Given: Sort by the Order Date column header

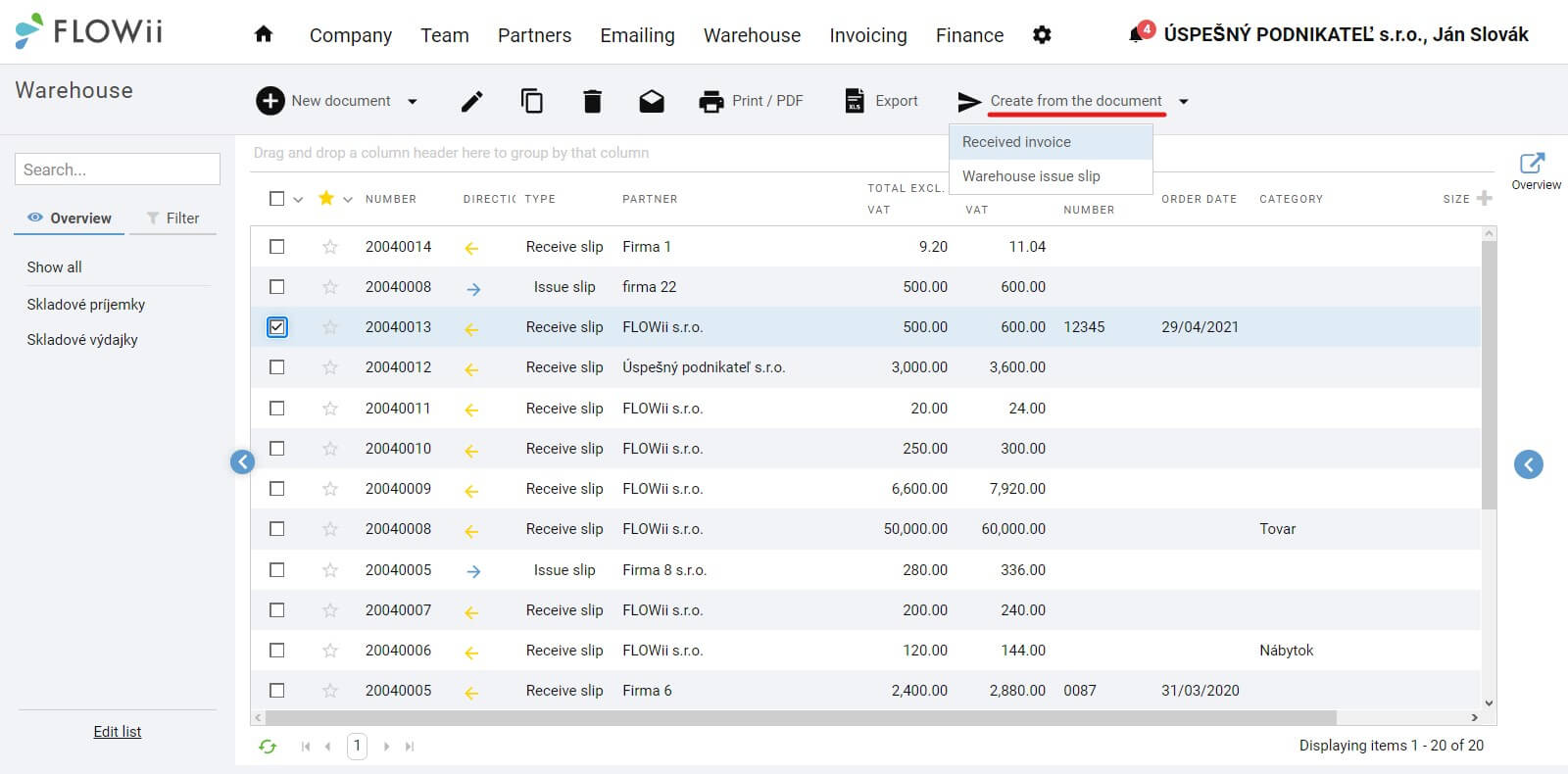Looking at the screenshot, I should (x=1199, y=199).
